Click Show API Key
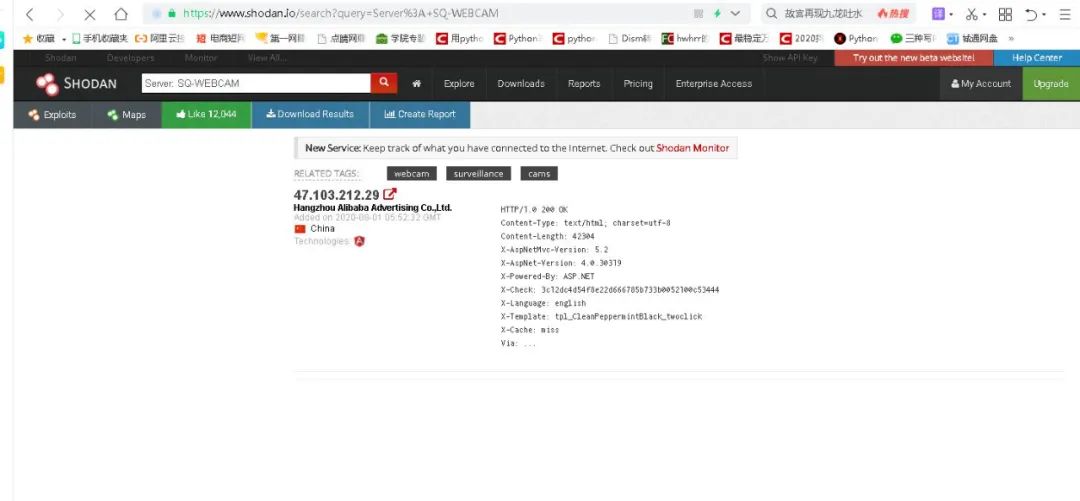1080x501 pixels. [x=790, y=58]
